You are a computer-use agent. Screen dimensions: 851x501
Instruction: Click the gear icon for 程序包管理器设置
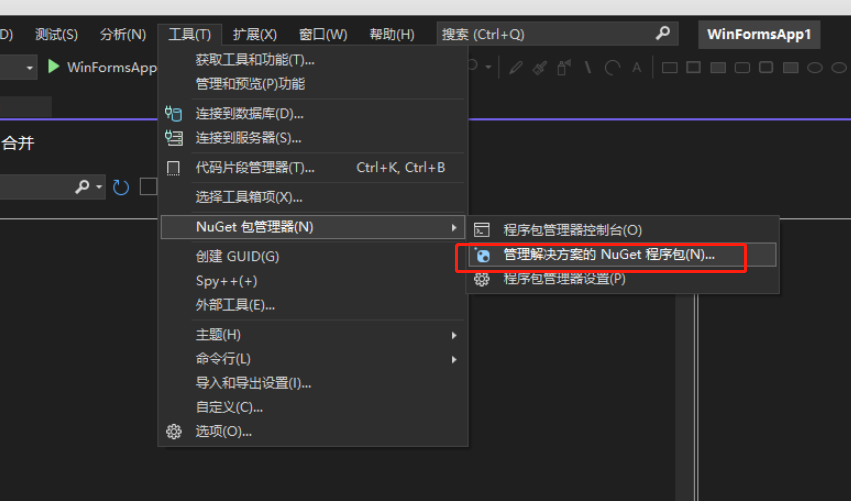481,279
